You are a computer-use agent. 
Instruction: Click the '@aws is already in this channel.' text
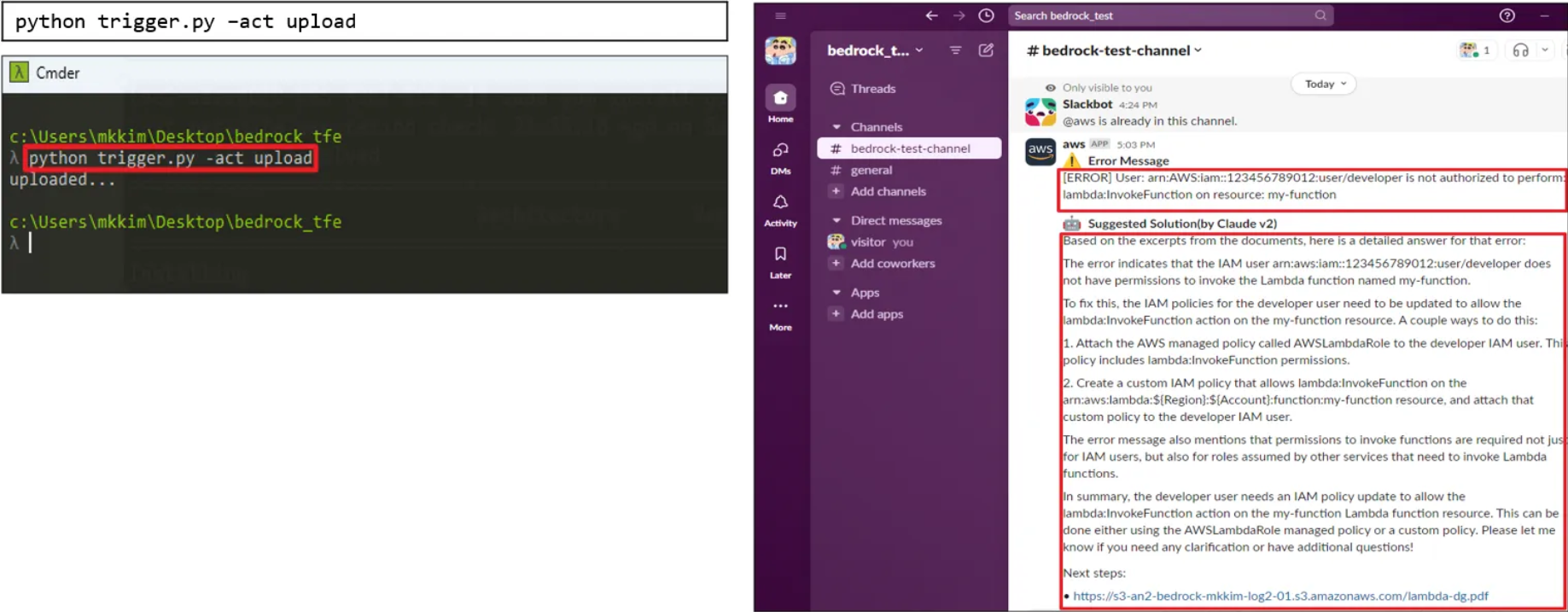pos(1149,121)
